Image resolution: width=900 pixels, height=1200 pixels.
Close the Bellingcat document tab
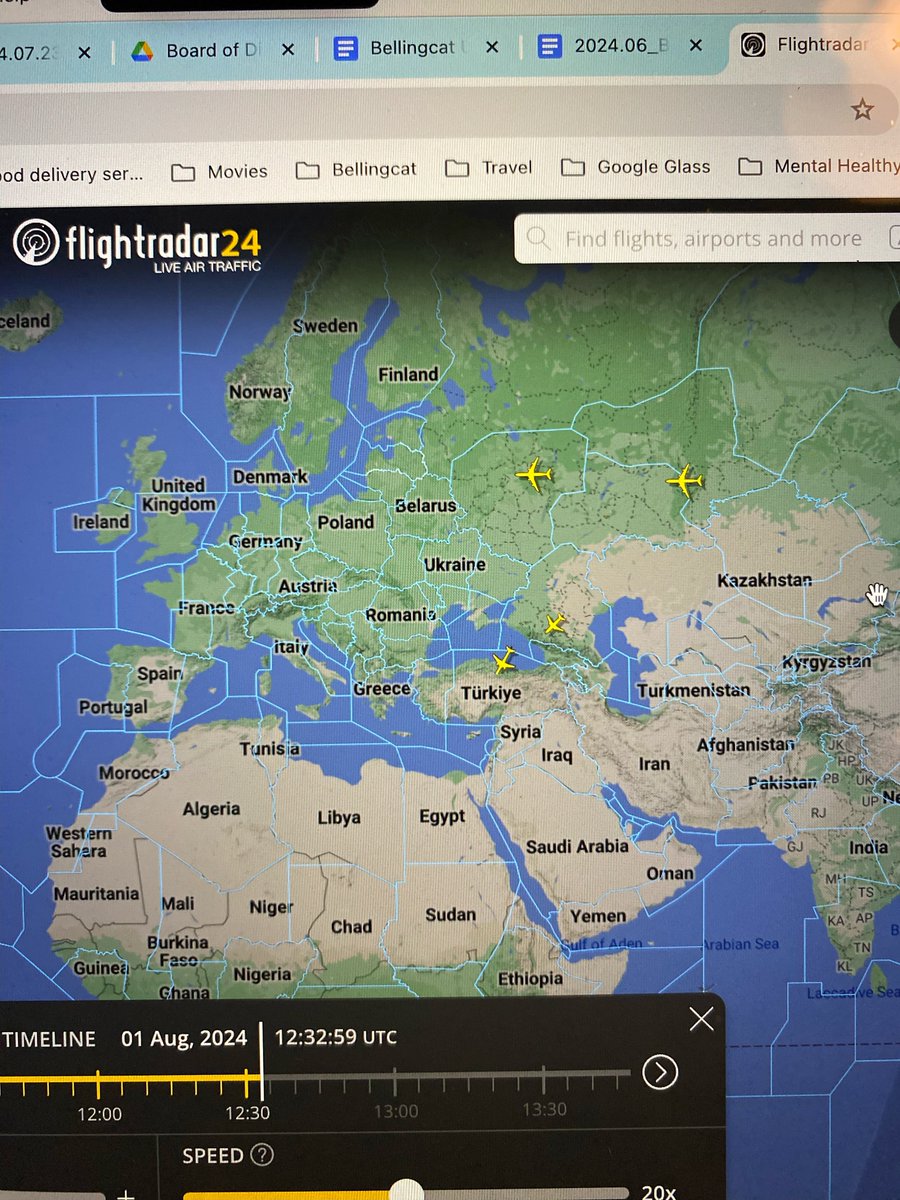tap(493, 48)
